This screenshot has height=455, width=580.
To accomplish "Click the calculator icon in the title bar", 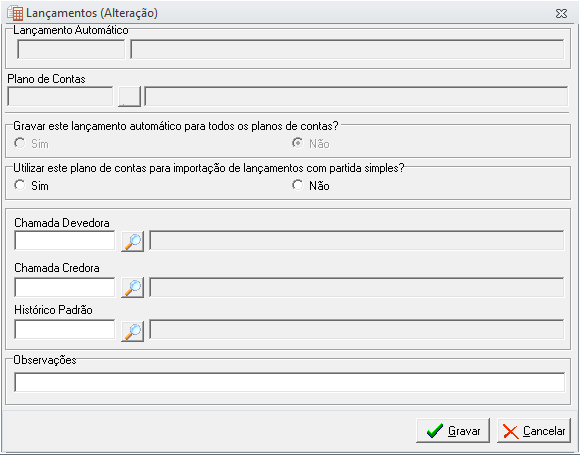I will pyautogui.click(x=16, y=13).
